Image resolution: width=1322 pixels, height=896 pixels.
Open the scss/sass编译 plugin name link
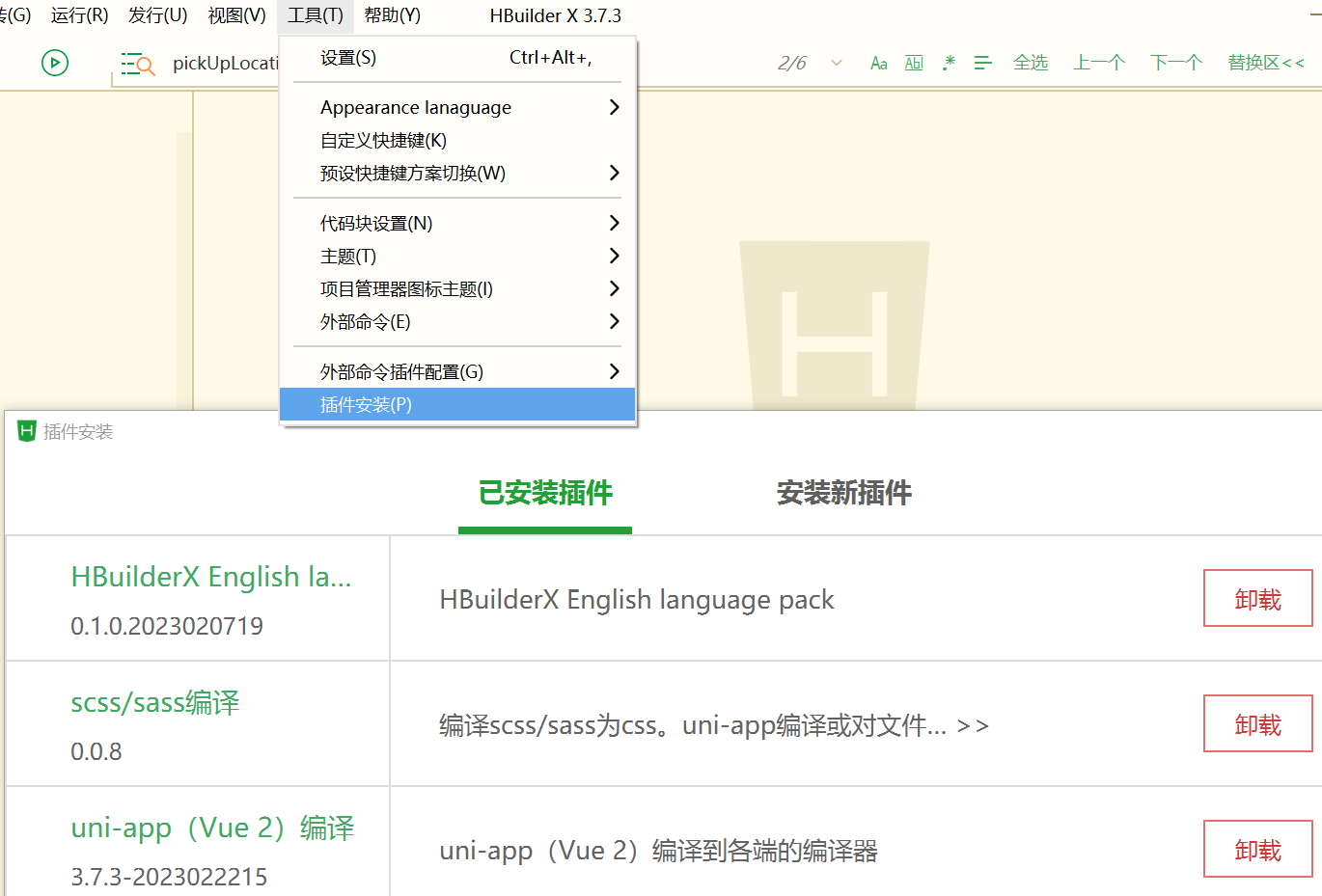[x=155, y=703]
